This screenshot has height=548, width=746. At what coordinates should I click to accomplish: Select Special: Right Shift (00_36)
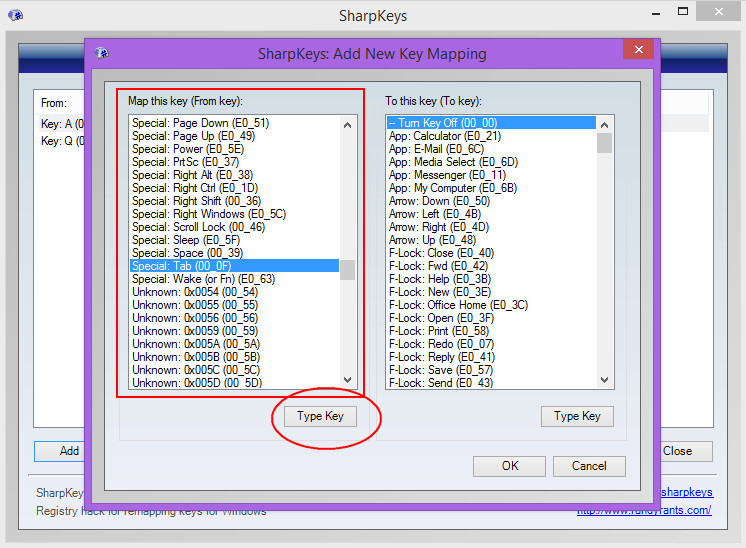234,201
